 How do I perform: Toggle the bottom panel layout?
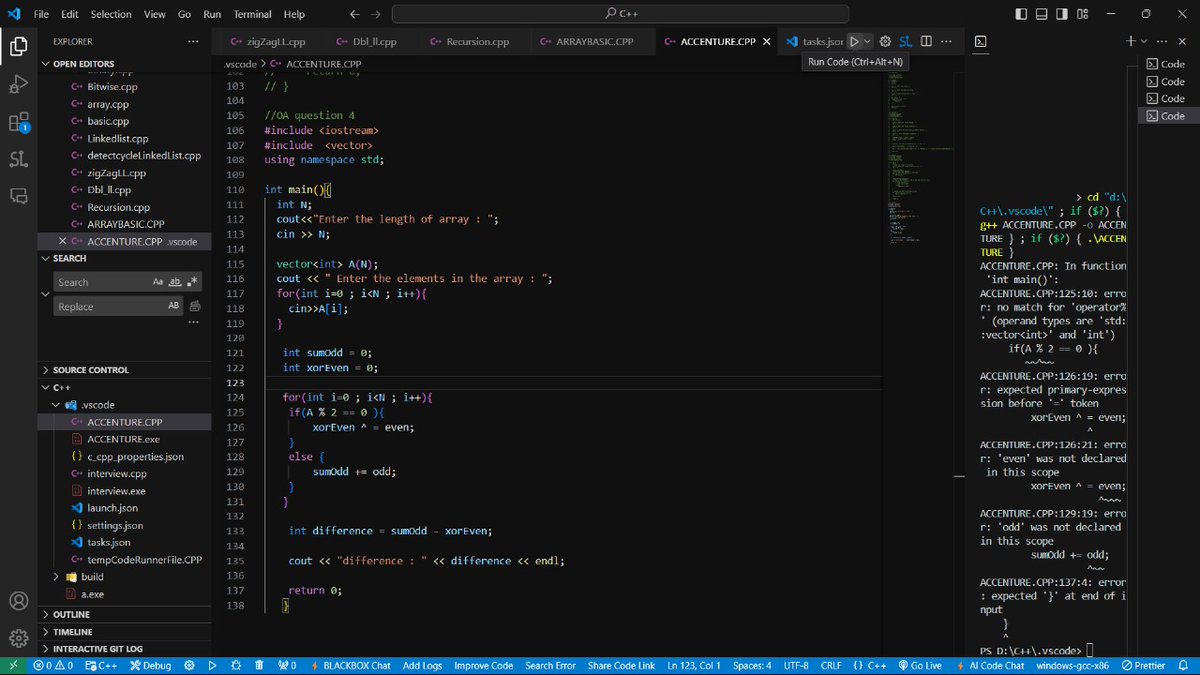(x=1042, y=14)
